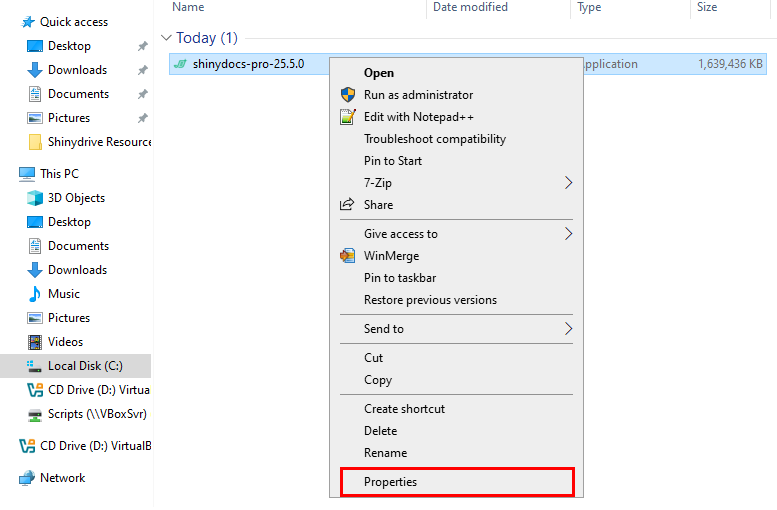
Task: Open the Videos folder in sidebar
Action: click(x=65, y=342)
